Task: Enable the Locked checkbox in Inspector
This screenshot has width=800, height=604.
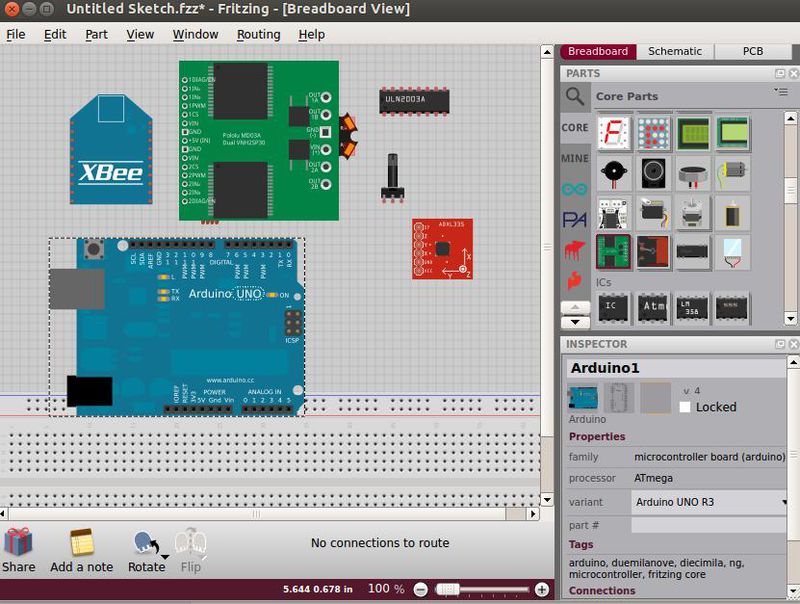Action: (686, 407)
